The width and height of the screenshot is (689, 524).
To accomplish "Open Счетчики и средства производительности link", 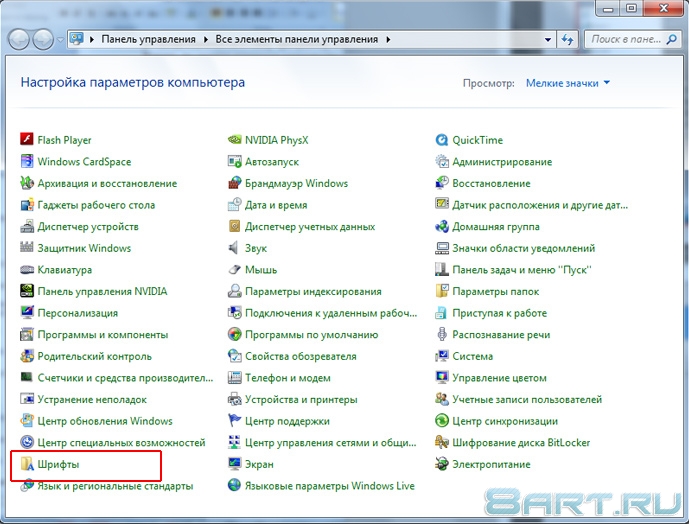I will pos(125,378).
